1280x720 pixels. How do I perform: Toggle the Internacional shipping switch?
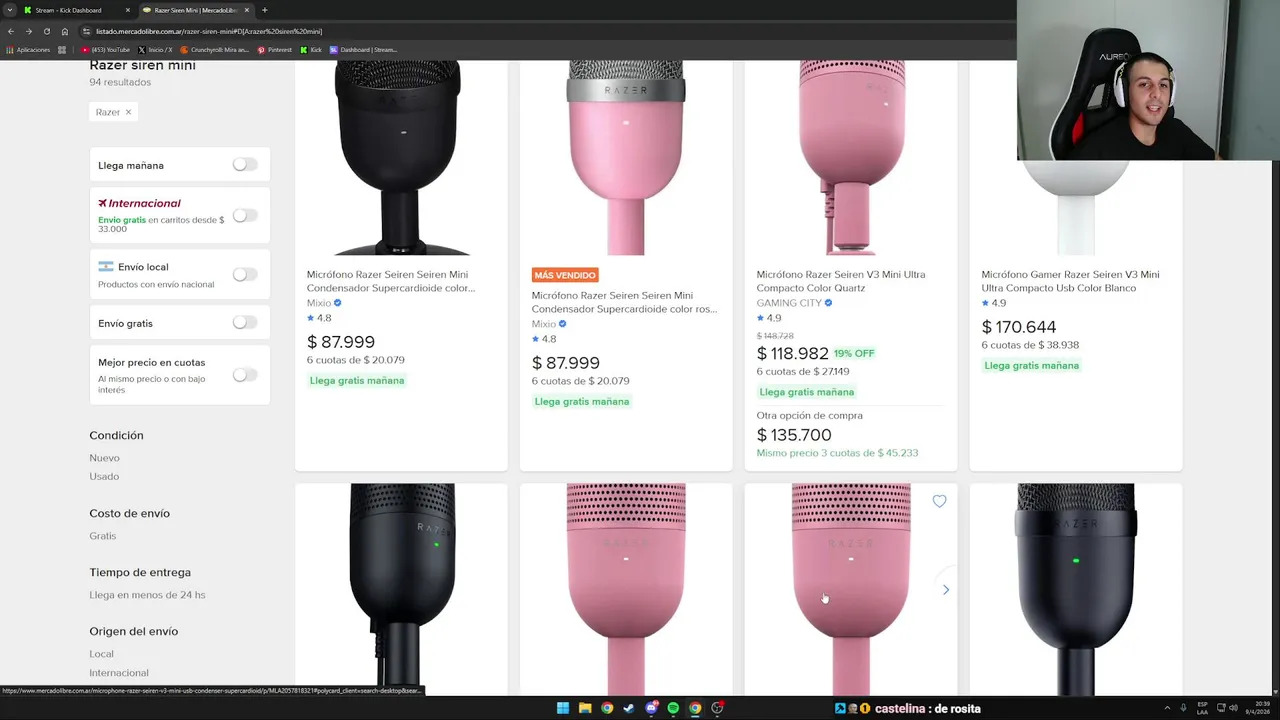coord(245,215)
